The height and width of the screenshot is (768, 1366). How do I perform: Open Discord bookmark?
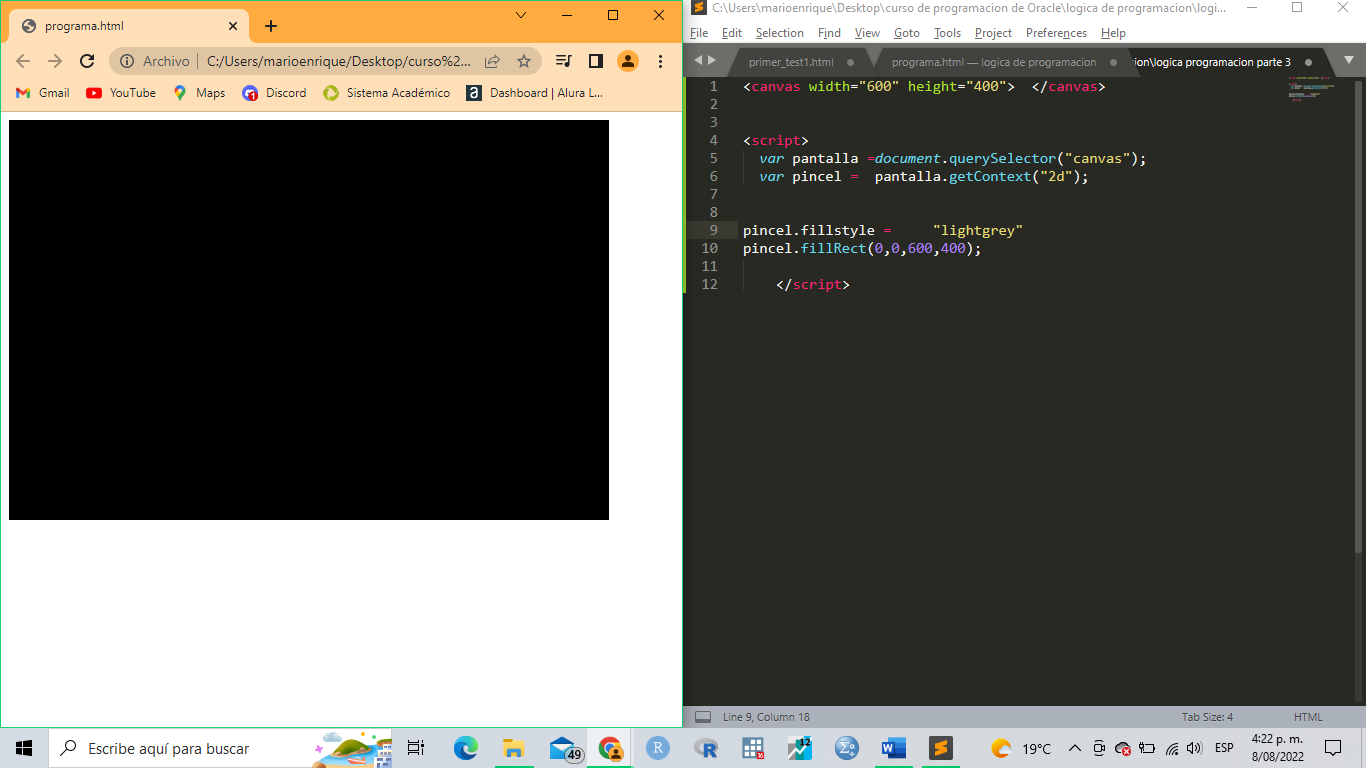click(274, 93)
